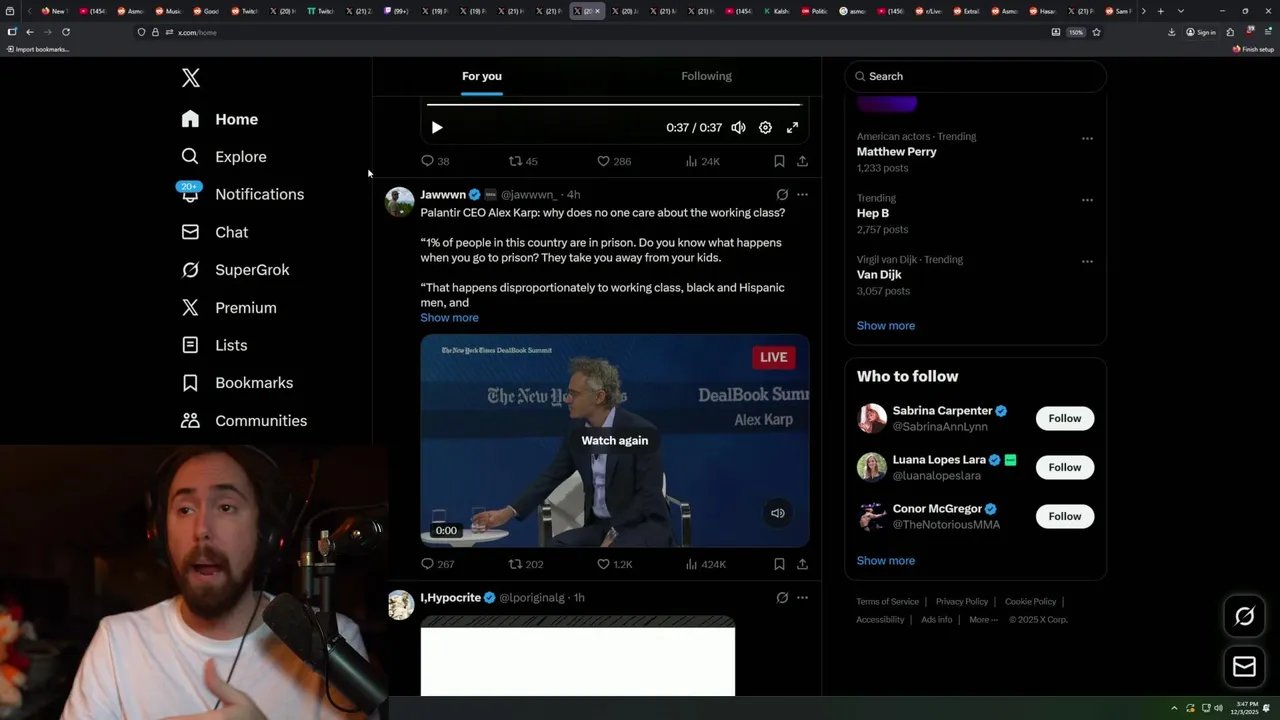Screen dimensions: 1280x720
Task: Reply to top post with 38 comments
Action: [434, 161]
